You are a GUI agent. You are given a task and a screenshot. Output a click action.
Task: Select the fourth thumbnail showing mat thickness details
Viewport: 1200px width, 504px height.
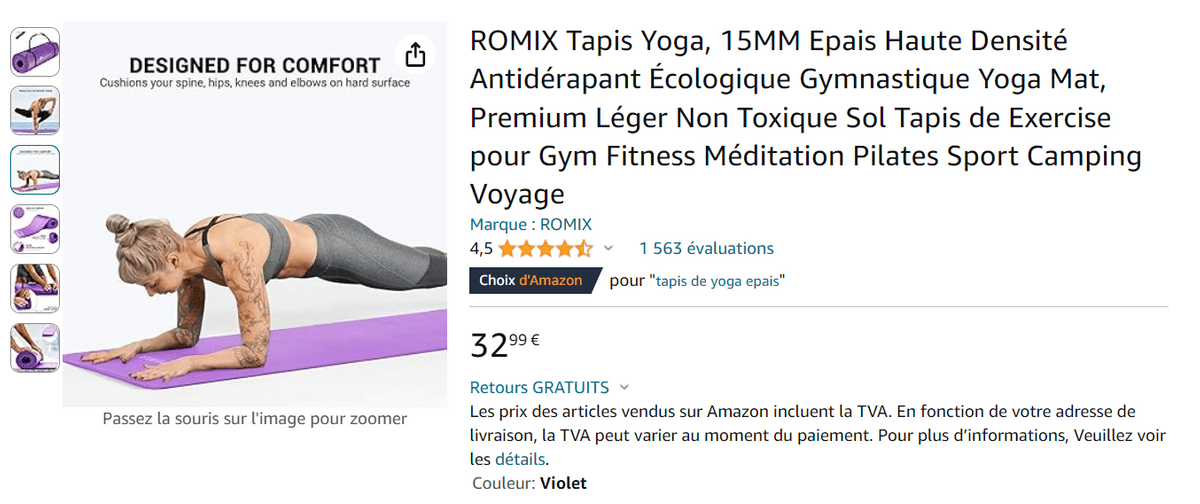pos(35,229)
